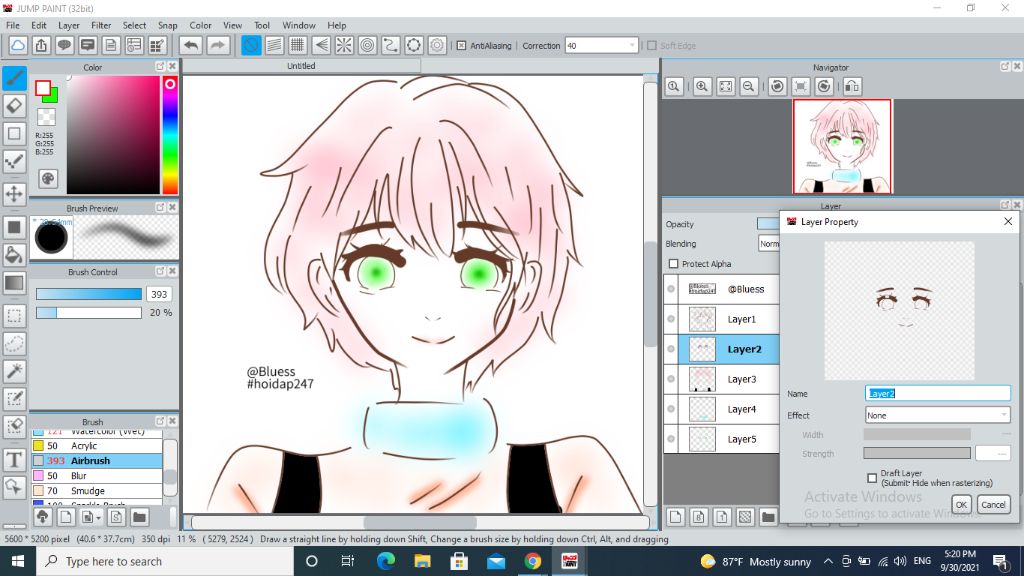Toggle the AntiAliasing checkbox

(x=461, y=46)
